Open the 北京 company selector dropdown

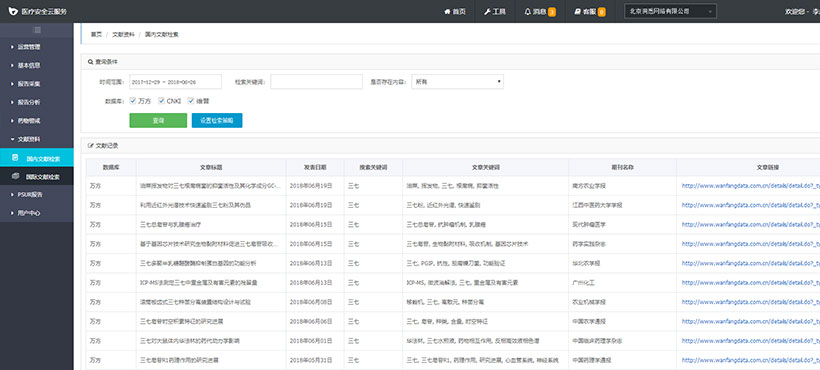pos(670,11)
